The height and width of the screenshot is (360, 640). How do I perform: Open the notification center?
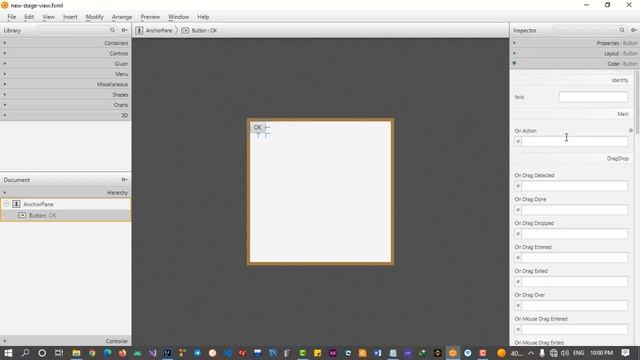point(625,353)
